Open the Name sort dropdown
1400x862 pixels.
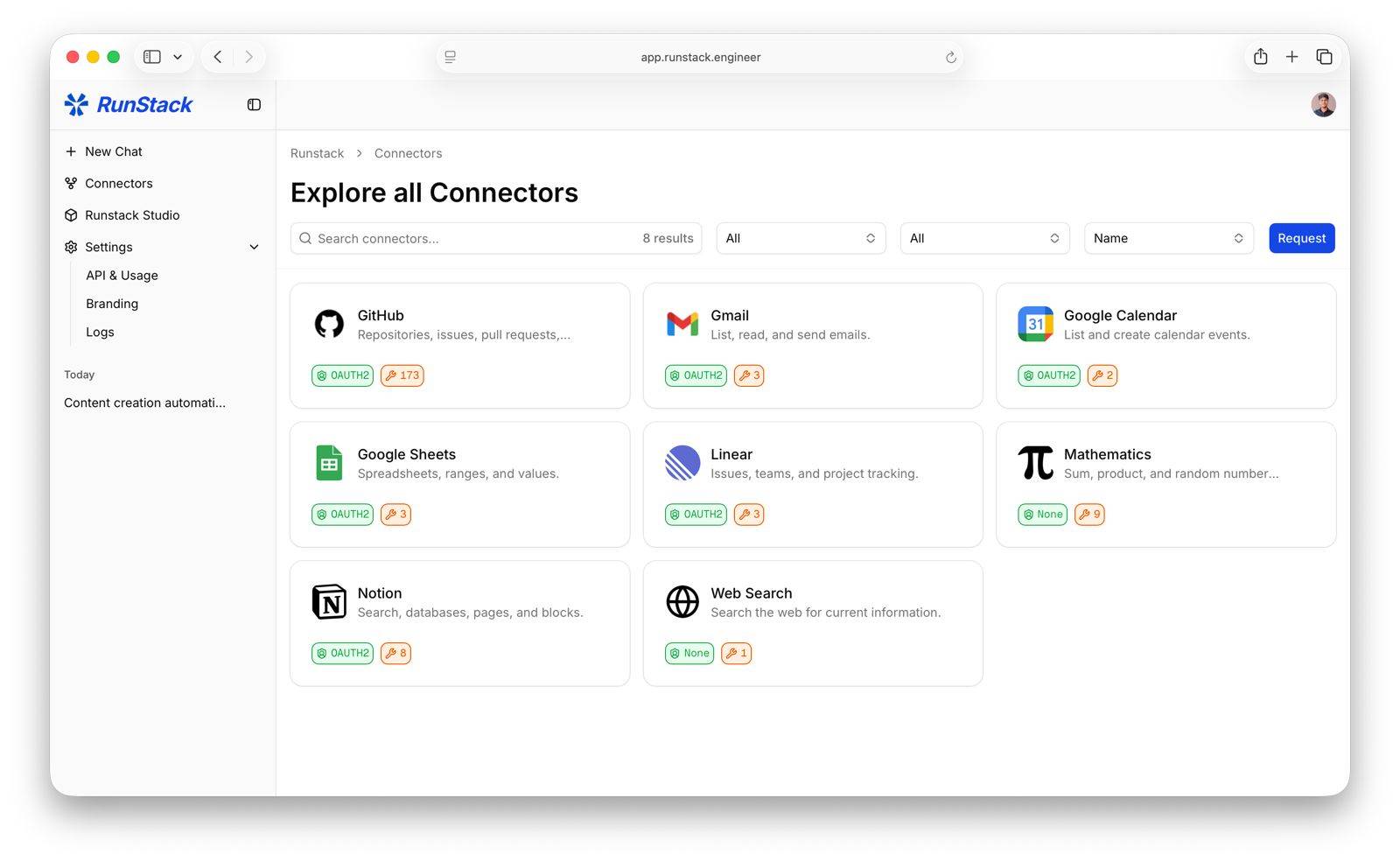[x=1168, y=238]
